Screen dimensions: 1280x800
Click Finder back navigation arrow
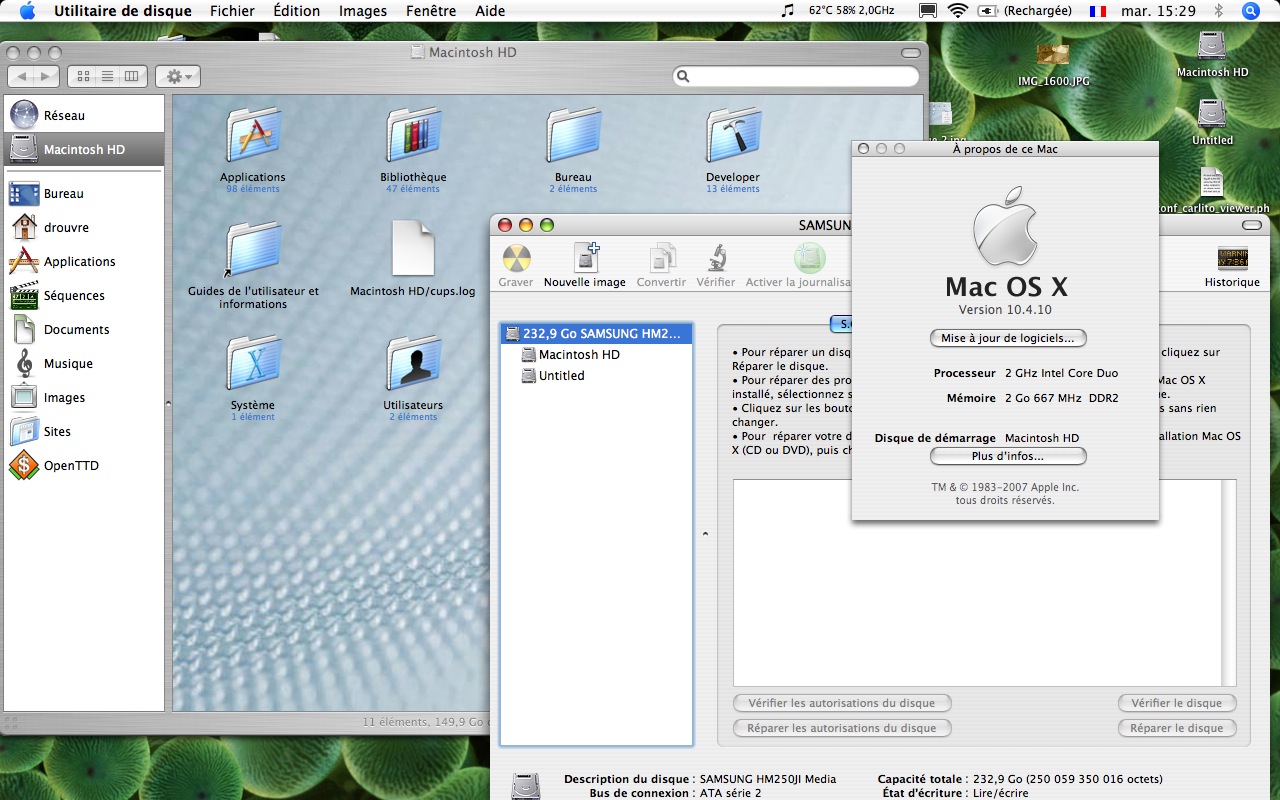[x=21, y=76]
